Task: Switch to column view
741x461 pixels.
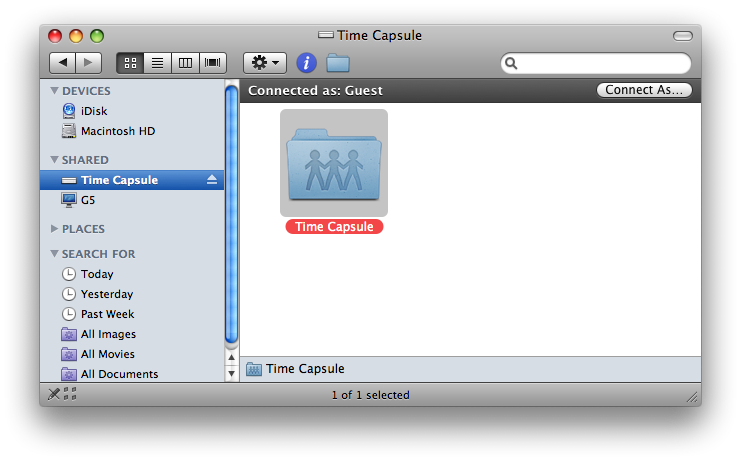Action: 185,63
